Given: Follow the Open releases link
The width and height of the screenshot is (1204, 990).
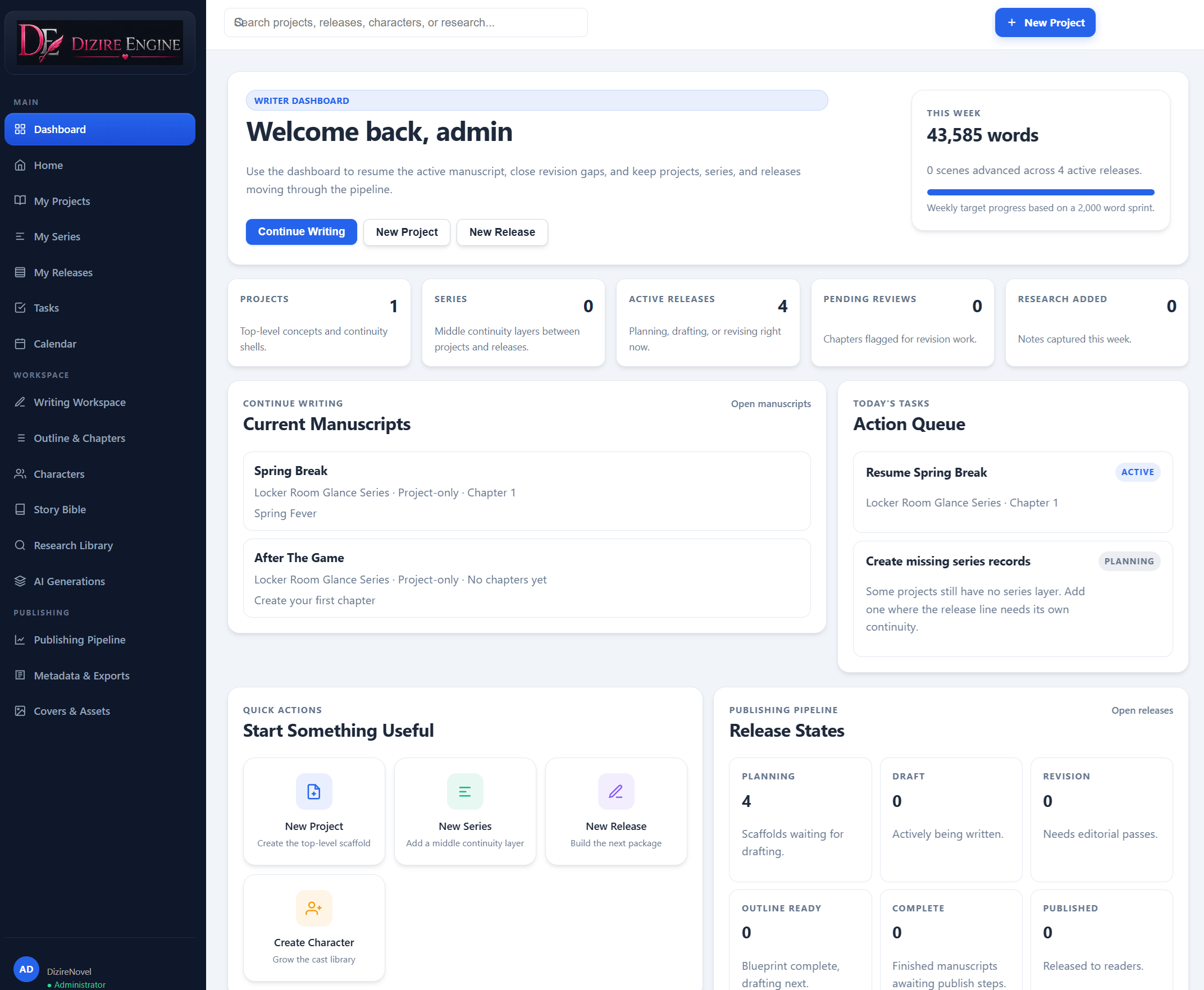Looking at the screenshot, I should click(x=1142, y=710).
